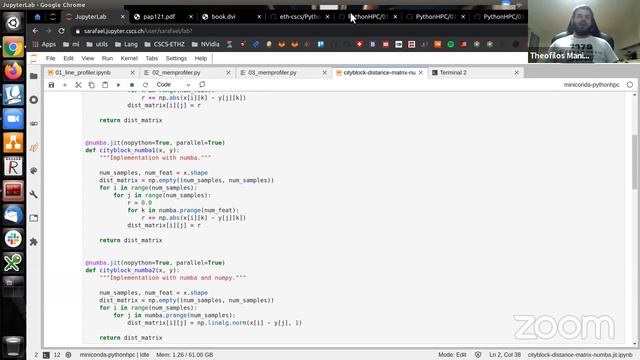Click the kernel status circle indicator
The height and width of the screenshot is (360, 640).
tap(630, 85)
